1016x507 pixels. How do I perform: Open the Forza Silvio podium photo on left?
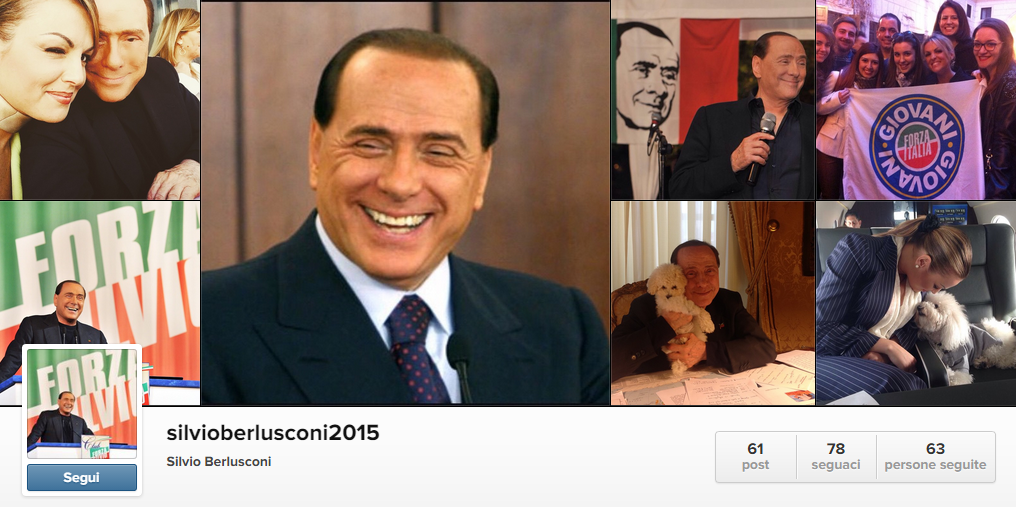pyautogui.click(x=100, y=272)
